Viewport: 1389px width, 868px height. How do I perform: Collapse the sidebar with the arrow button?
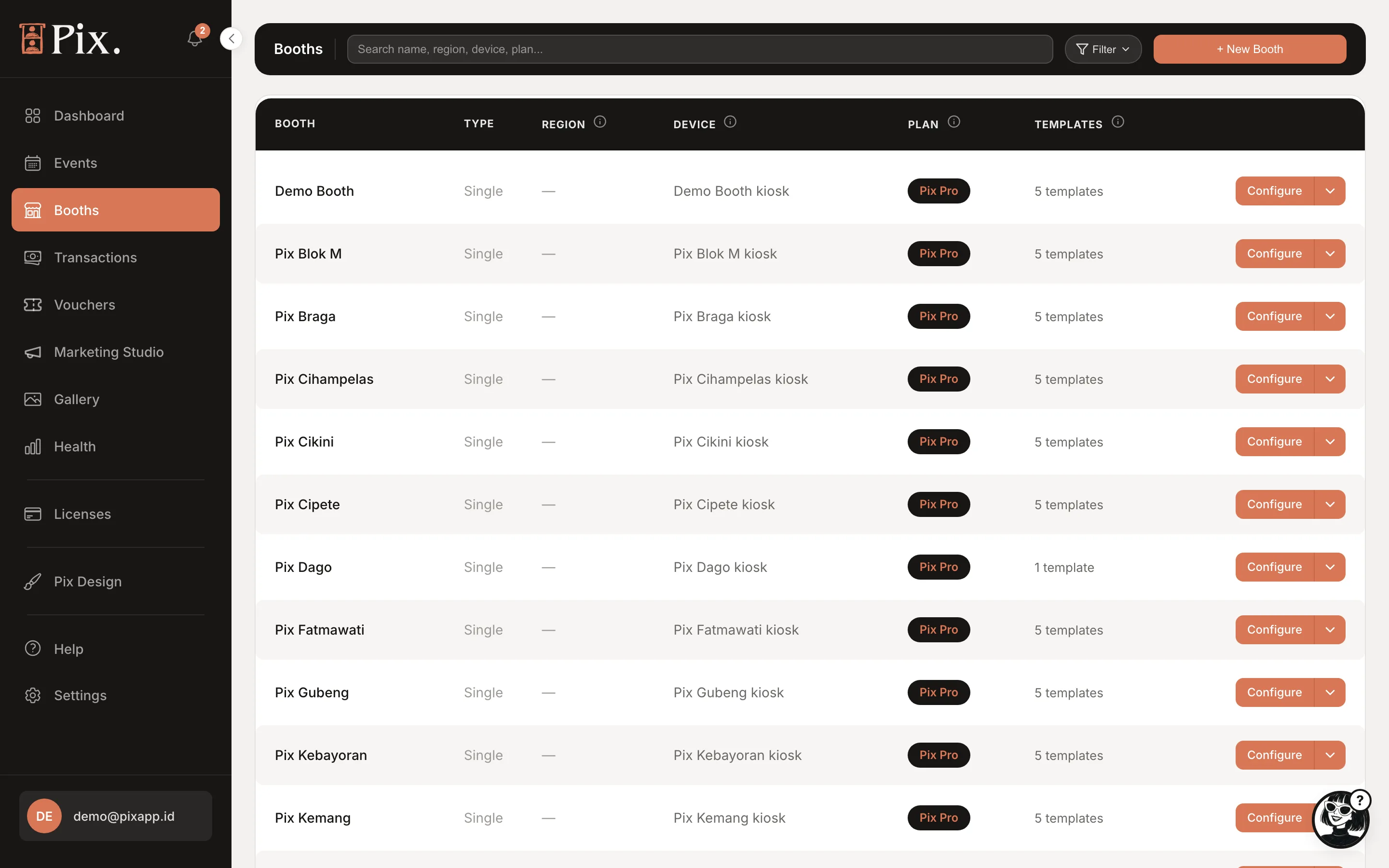point(231,39)
